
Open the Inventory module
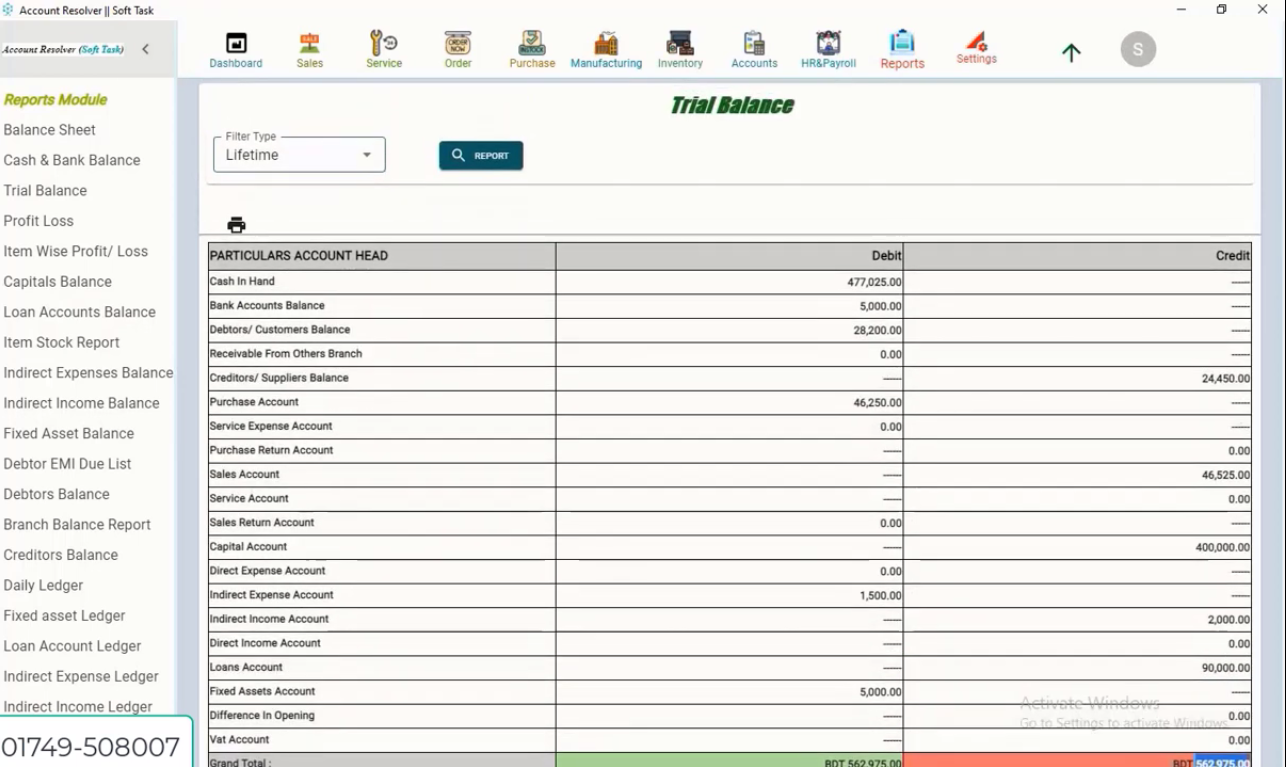pyautogui.click(x=679, y=47)
